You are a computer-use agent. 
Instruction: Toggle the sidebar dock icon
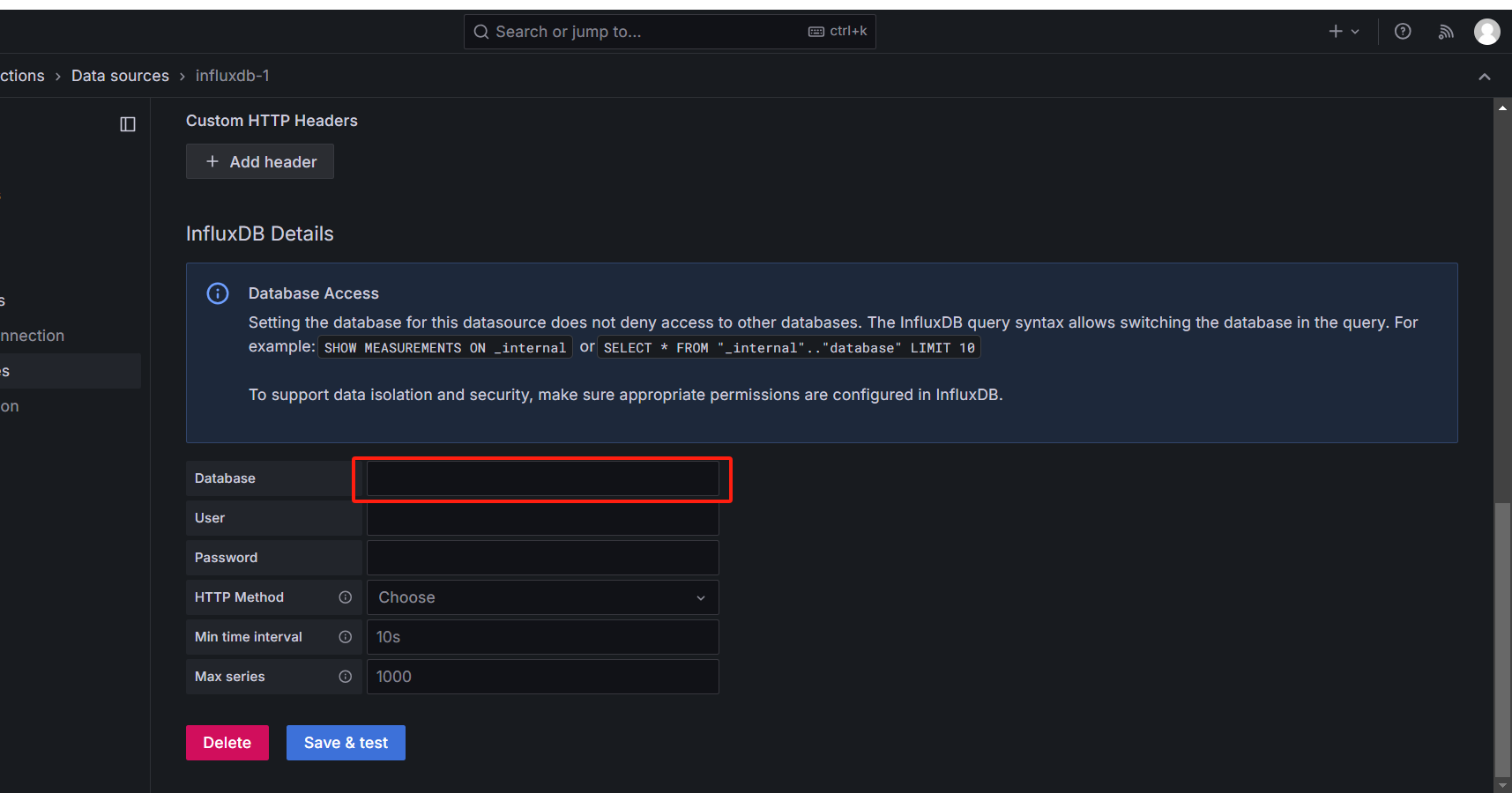128,124
